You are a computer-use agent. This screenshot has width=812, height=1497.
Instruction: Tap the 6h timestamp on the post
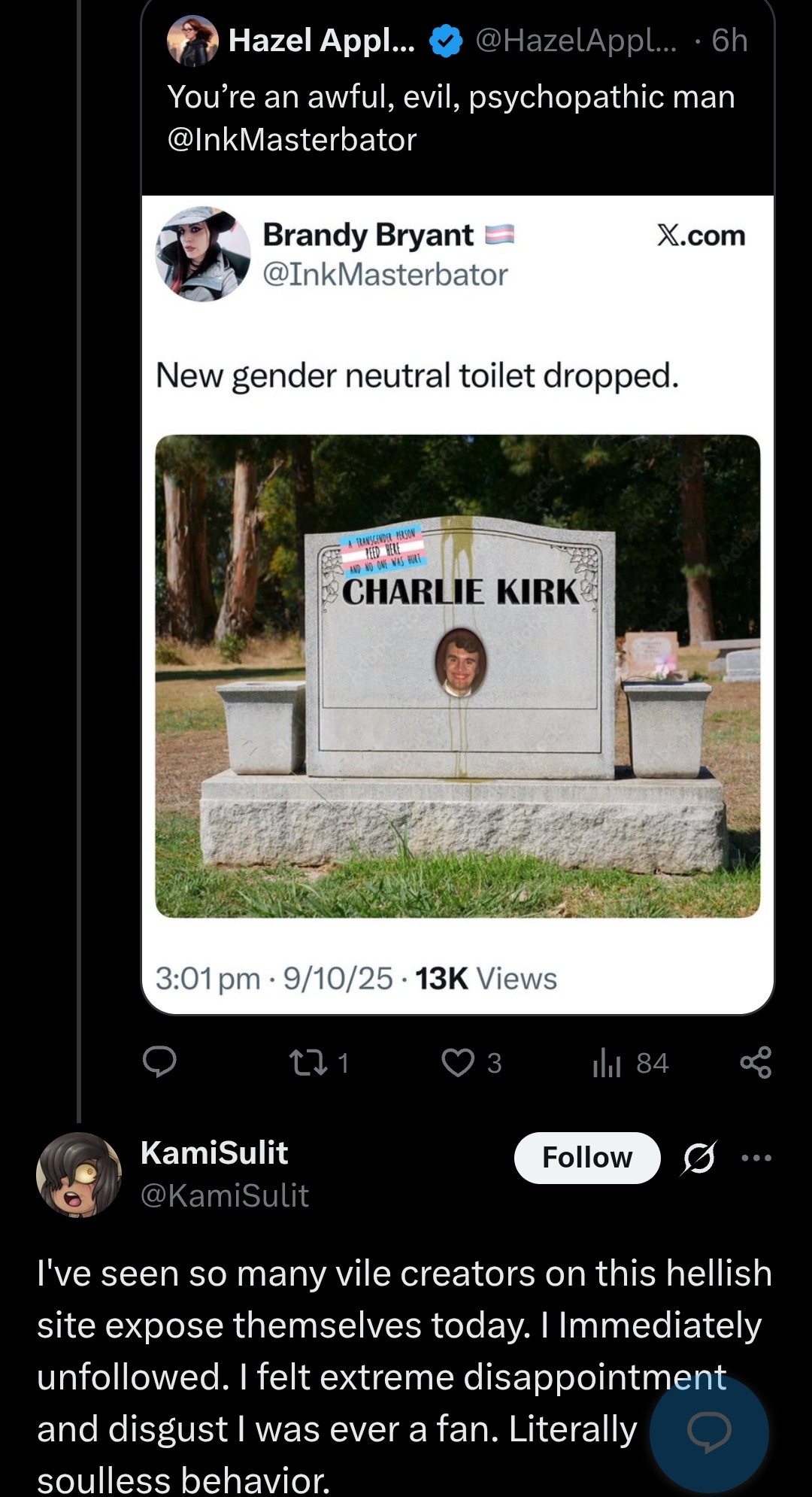[729, 41]
